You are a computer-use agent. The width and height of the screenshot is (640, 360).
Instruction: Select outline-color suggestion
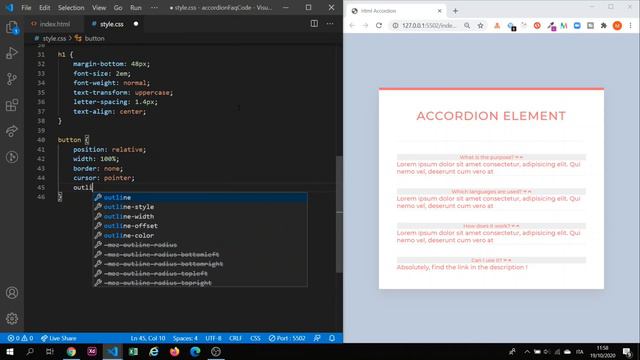200,236
